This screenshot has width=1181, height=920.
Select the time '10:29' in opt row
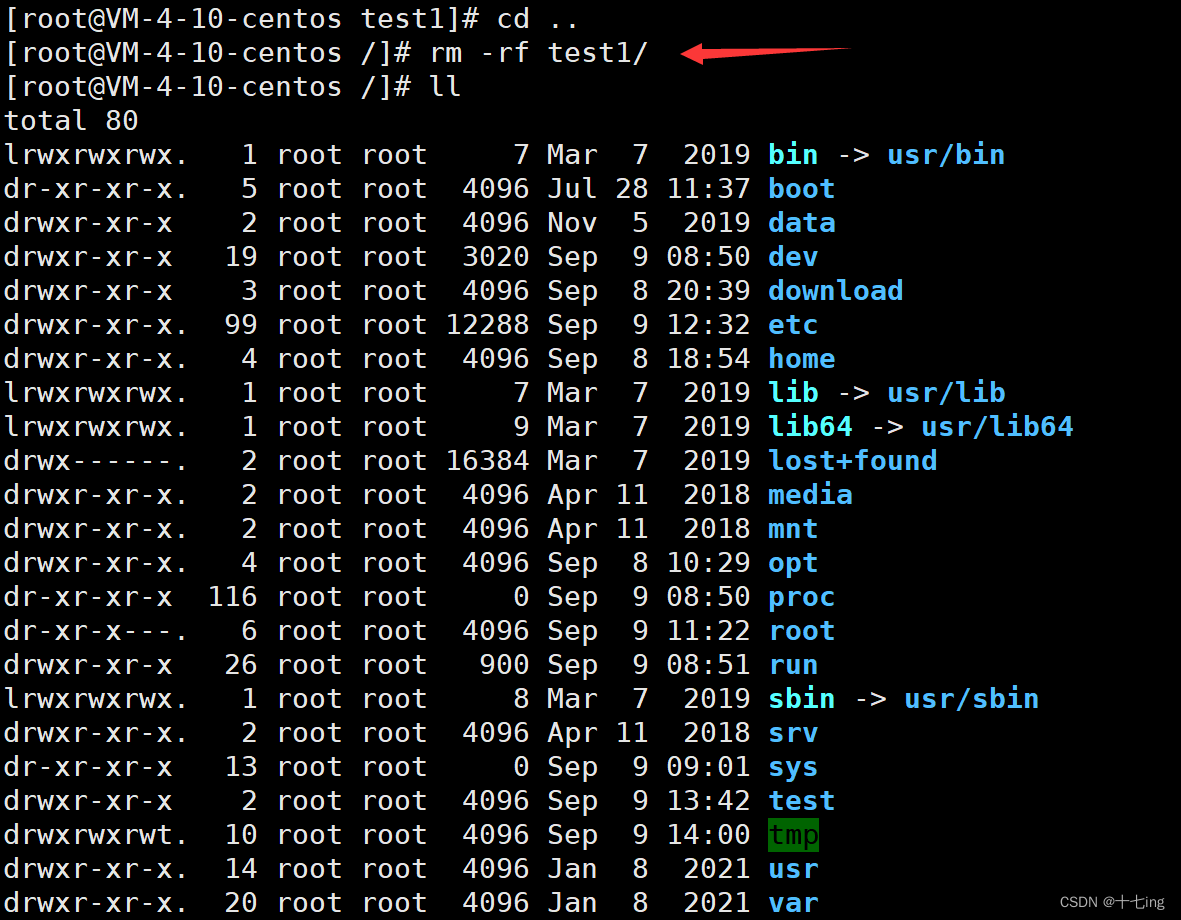coord(708,562)
